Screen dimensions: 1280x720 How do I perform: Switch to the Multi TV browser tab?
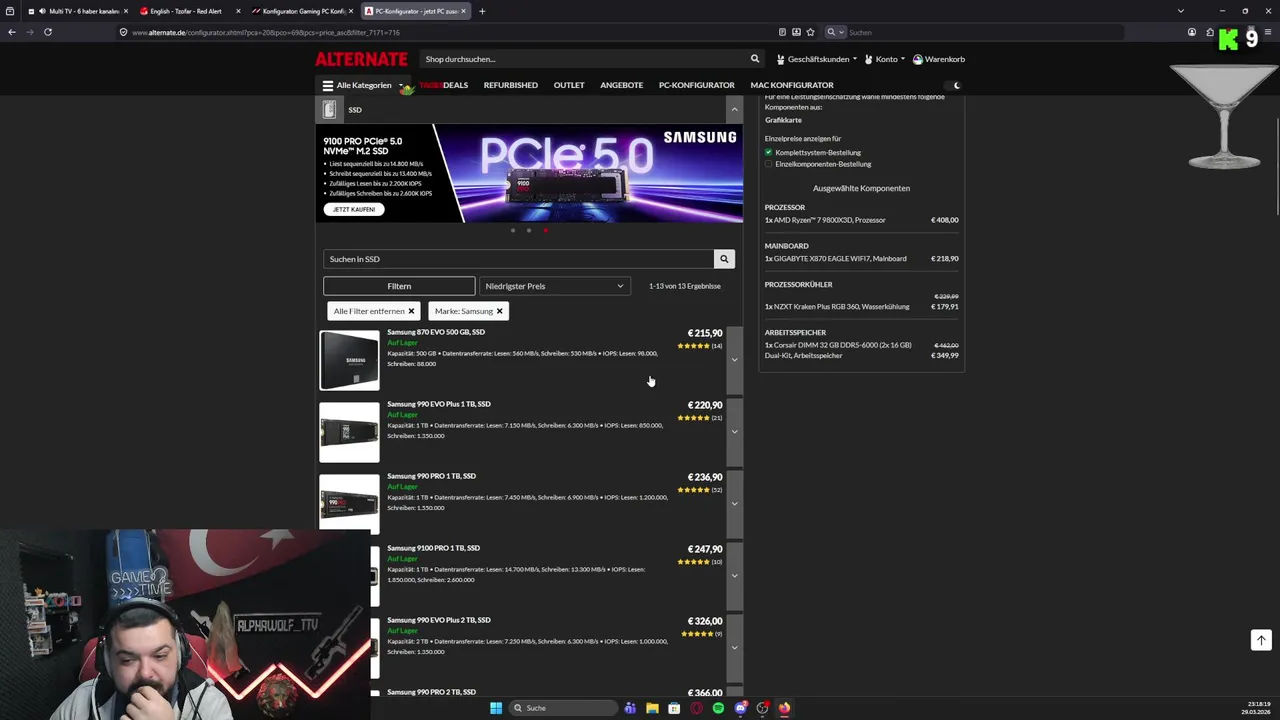point(78,11)
